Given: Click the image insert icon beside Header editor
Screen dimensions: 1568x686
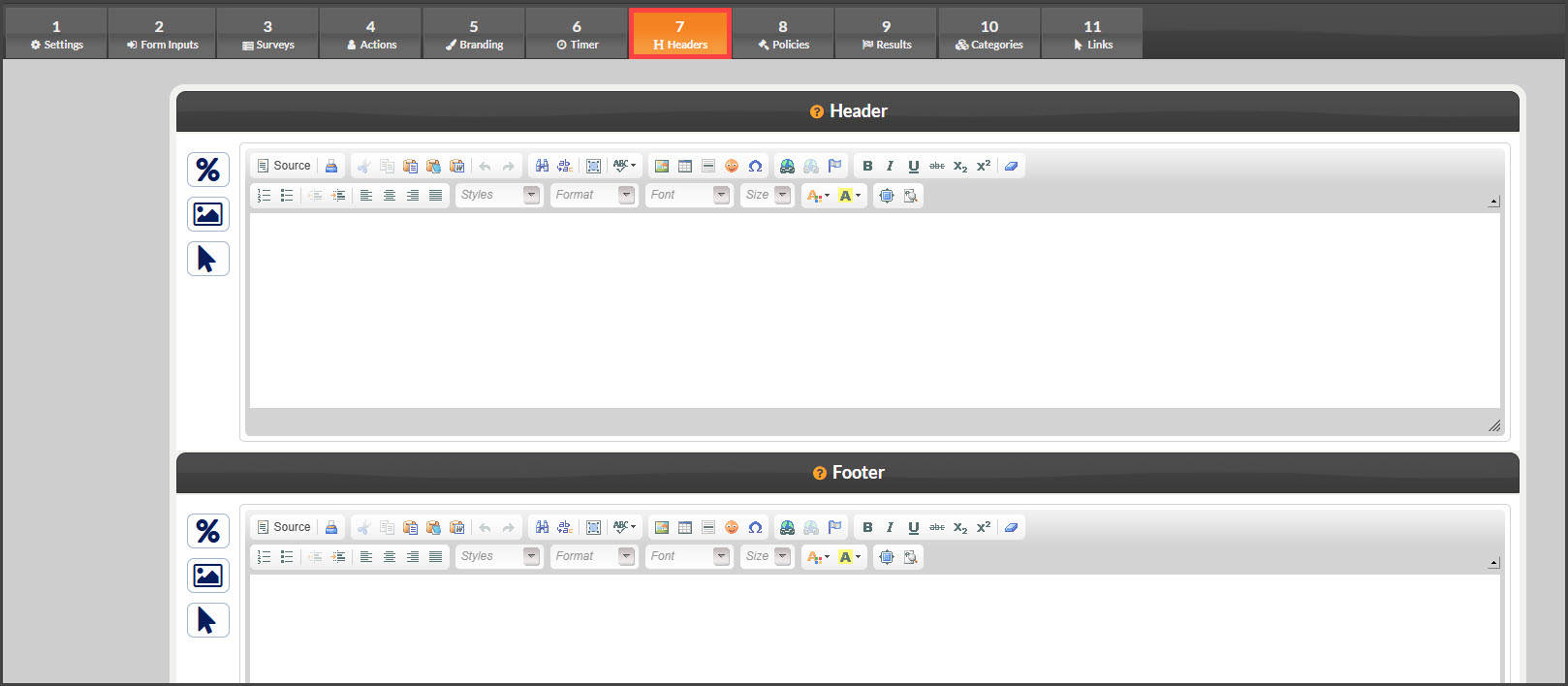Looking at the screenshot, I should (x=208, y=214).
